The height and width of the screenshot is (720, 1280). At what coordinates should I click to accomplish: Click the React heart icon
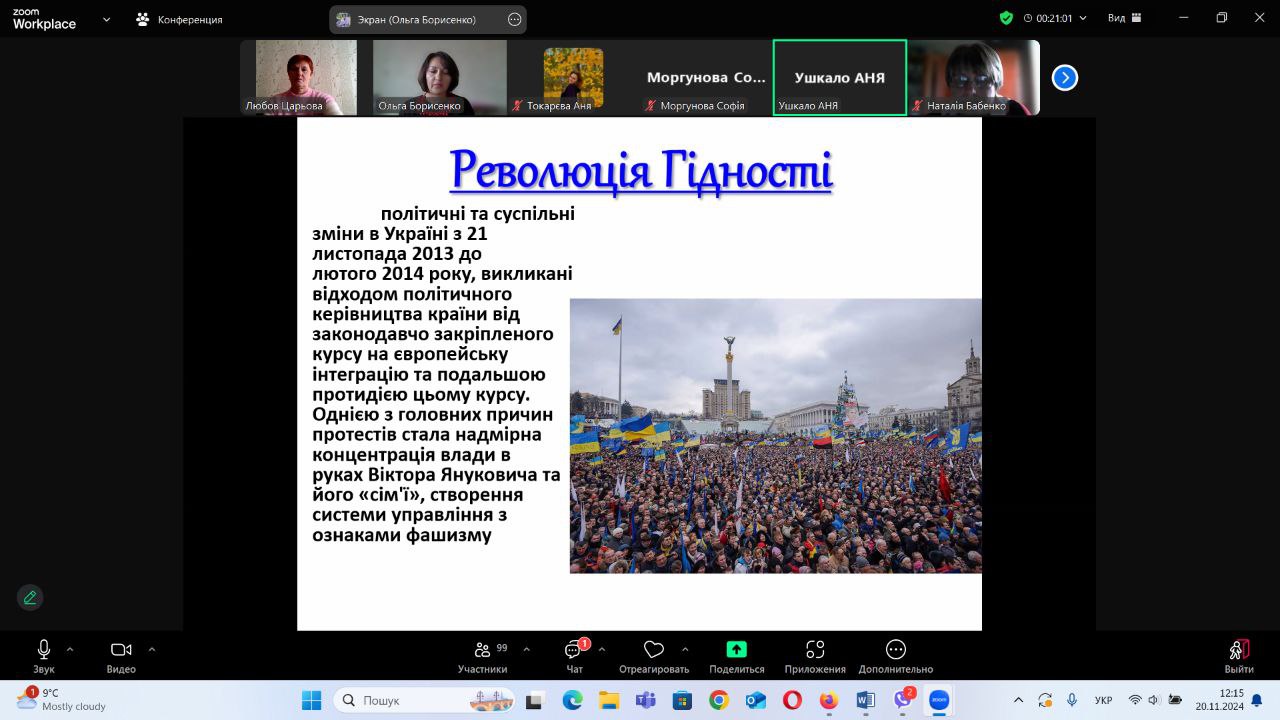(654, 650)
